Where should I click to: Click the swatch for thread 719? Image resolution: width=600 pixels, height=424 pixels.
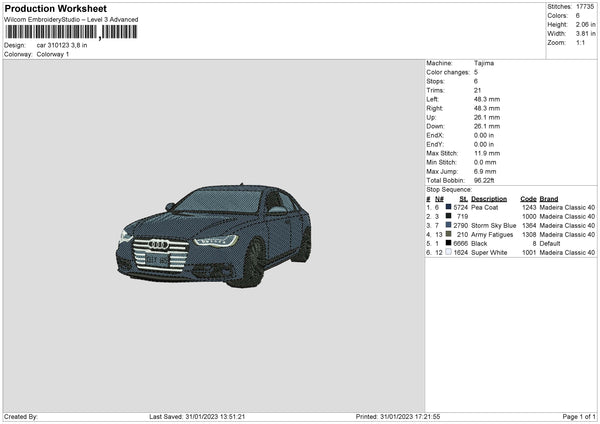[x=449, y=216]
